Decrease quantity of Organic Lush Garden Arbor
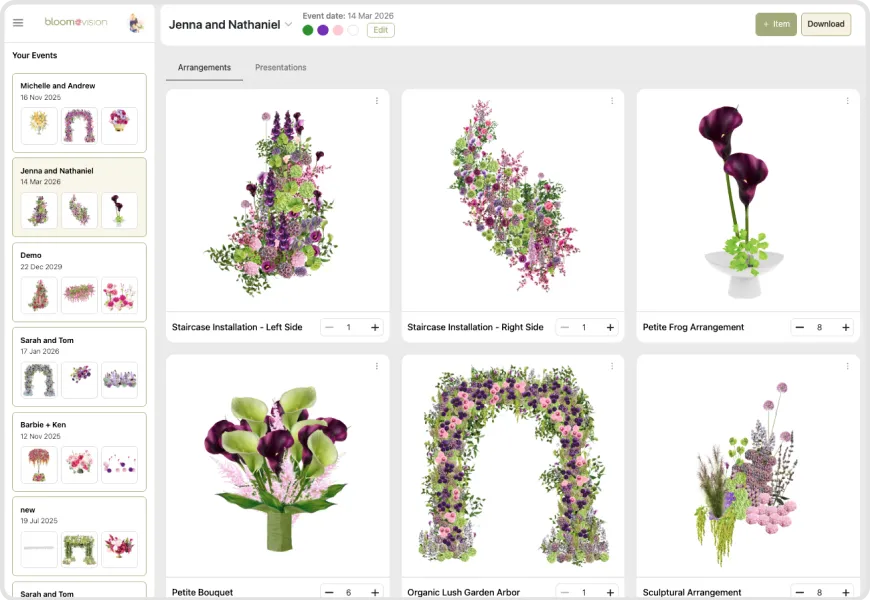Viewport: 870px width, 600px height. tap(565, 592)
